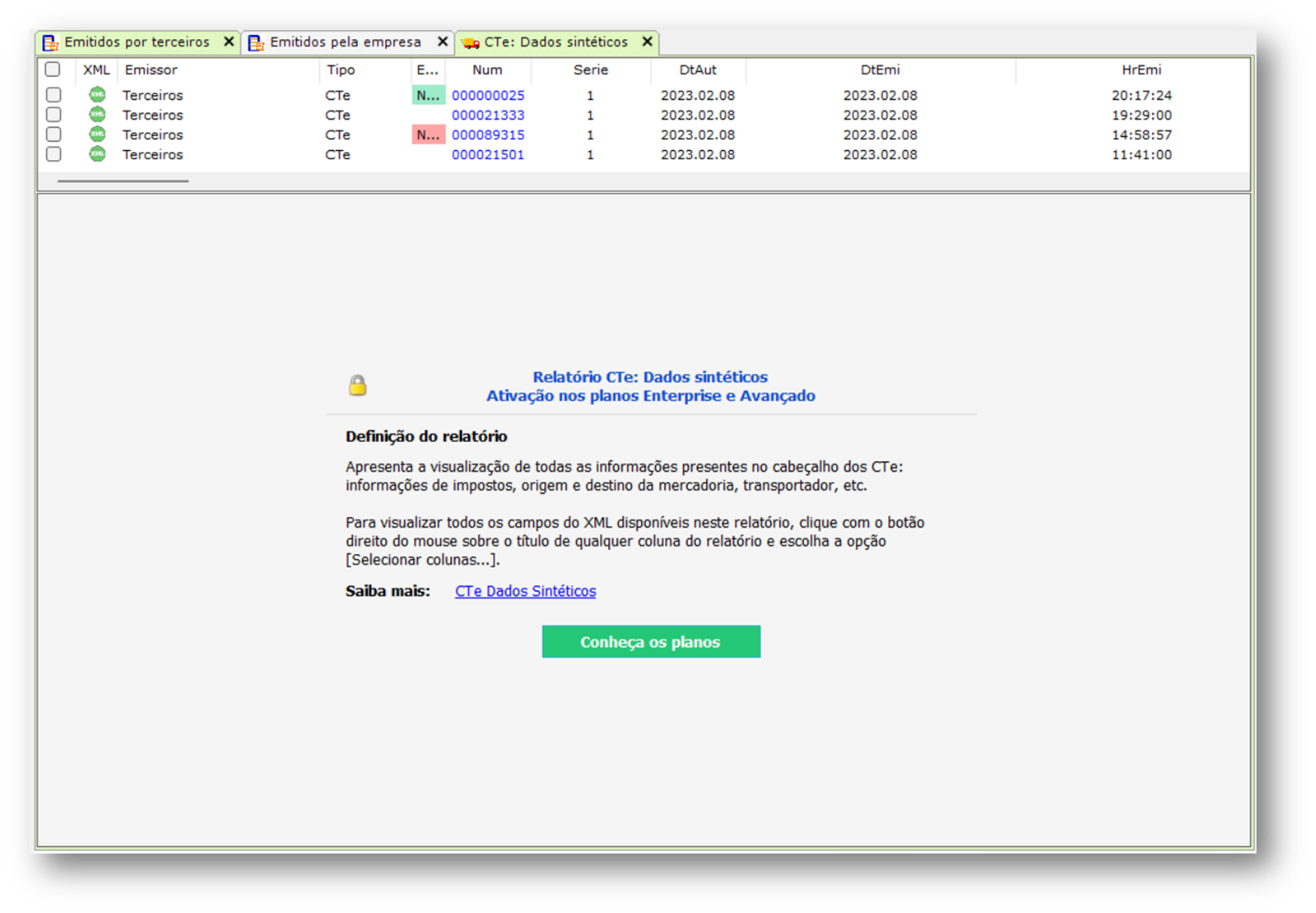Open XML icon for CTe 000021333
The height and width of the screenshot is (913, 1316).
[97, 114]
